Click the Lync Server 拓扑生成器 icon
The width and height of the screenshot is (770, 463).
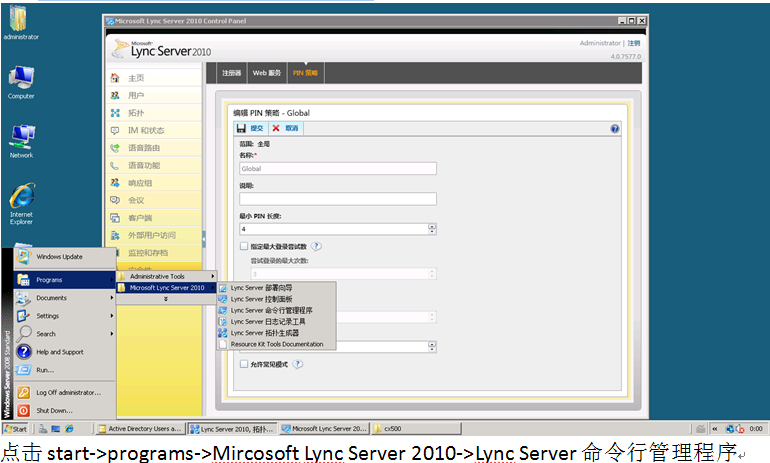tap(222, 333)
